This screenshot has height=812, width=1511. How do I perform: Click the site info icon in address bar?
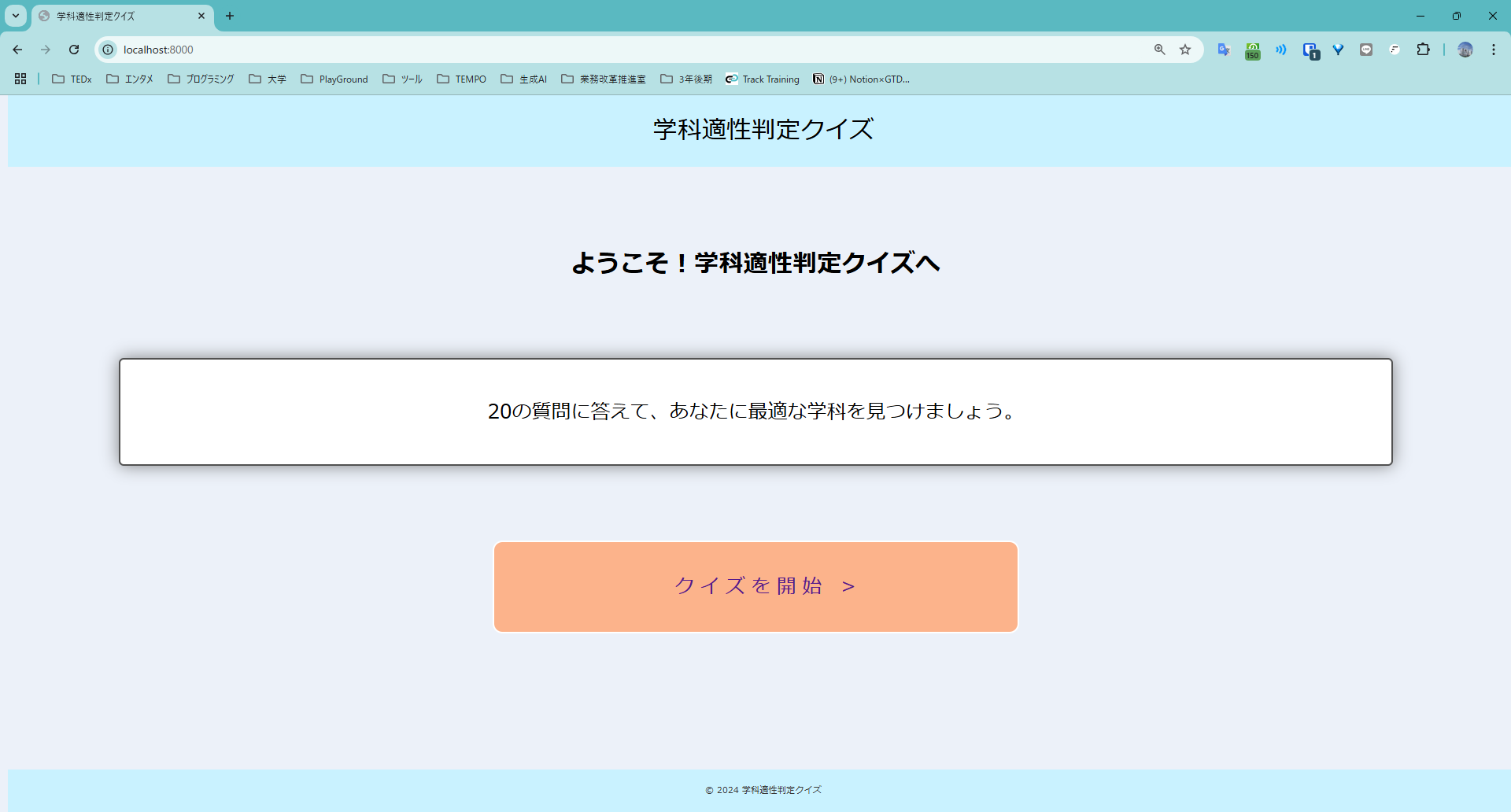(107, 49)
